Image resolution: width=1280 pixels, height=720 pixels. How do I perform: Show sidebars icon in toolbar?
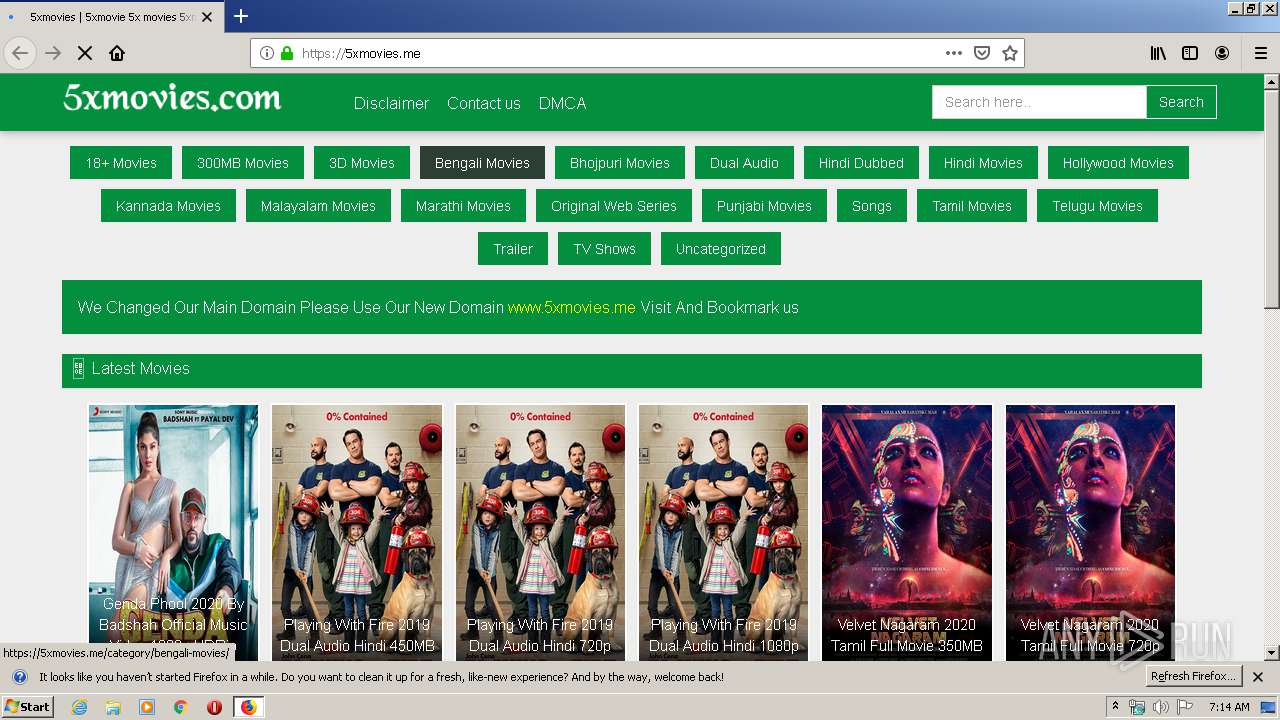(1190, 53)
